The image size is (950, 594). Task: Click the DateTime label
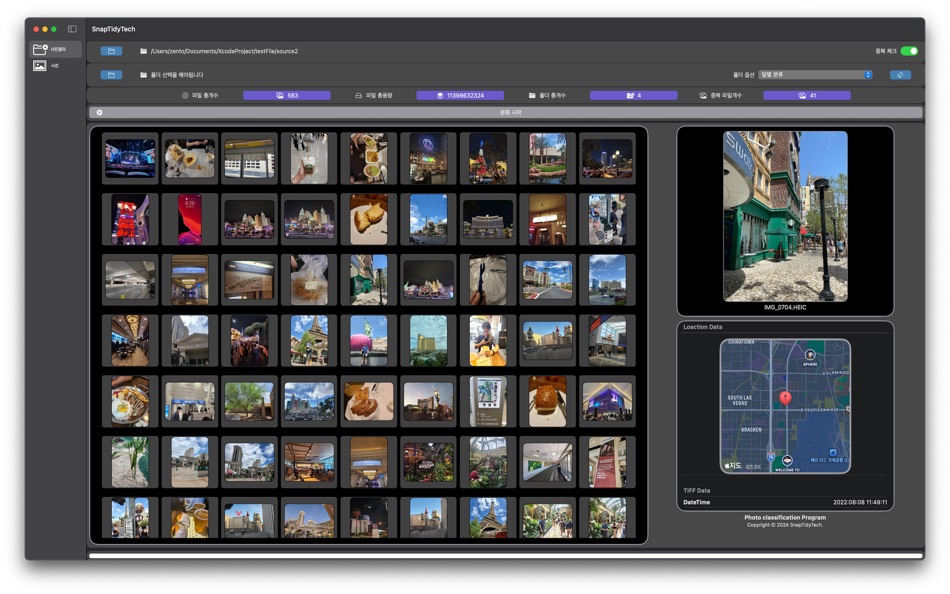pos(696,502)
